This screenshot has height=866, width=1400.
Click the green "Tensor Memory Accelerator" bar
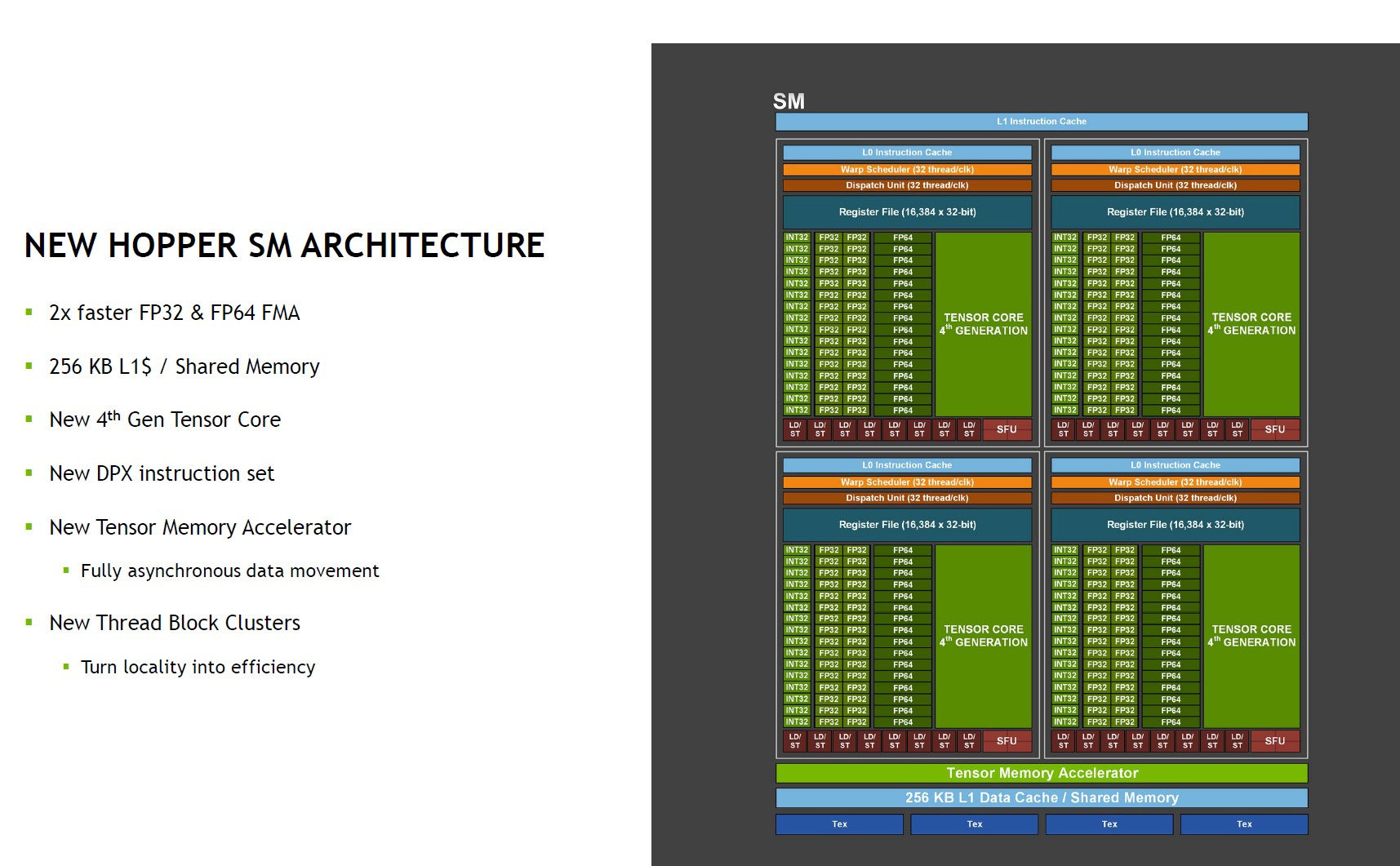(1042, 773)
